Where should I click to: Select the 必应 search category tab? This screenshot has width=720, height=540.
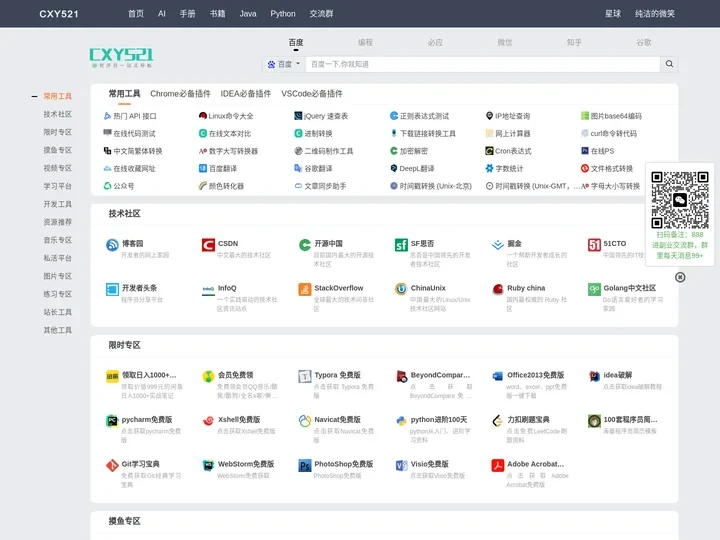click(435, 42)
